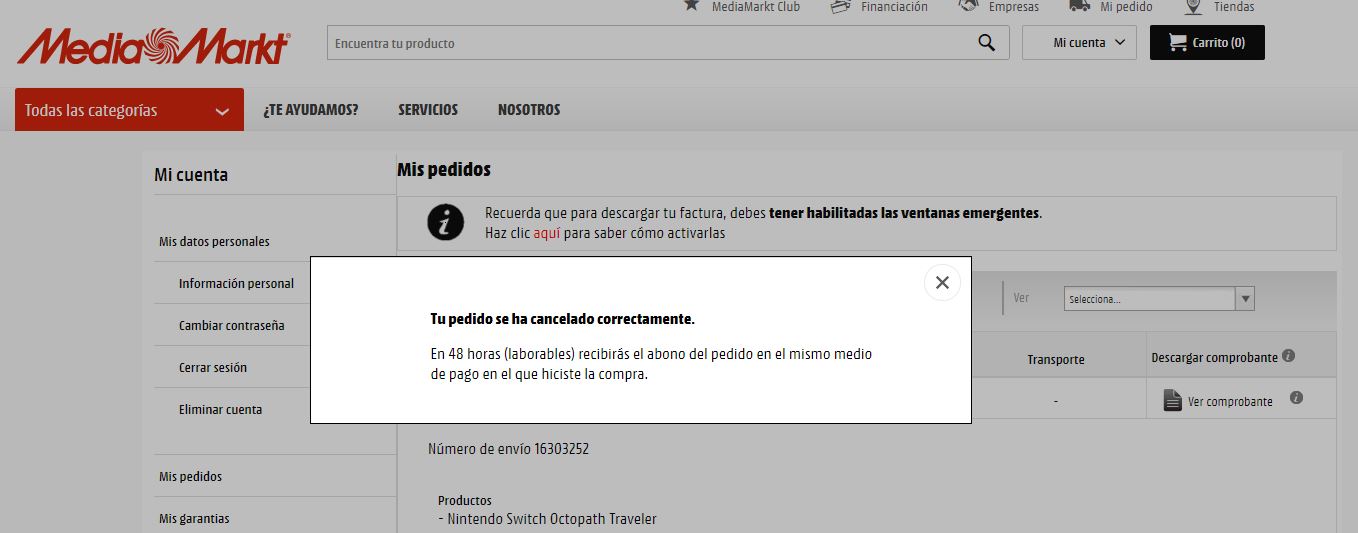The width and height of the screenshot is (1358, 533).
Task: Click the 'Descargar comprobante' column header
Action: (1215, 357)
